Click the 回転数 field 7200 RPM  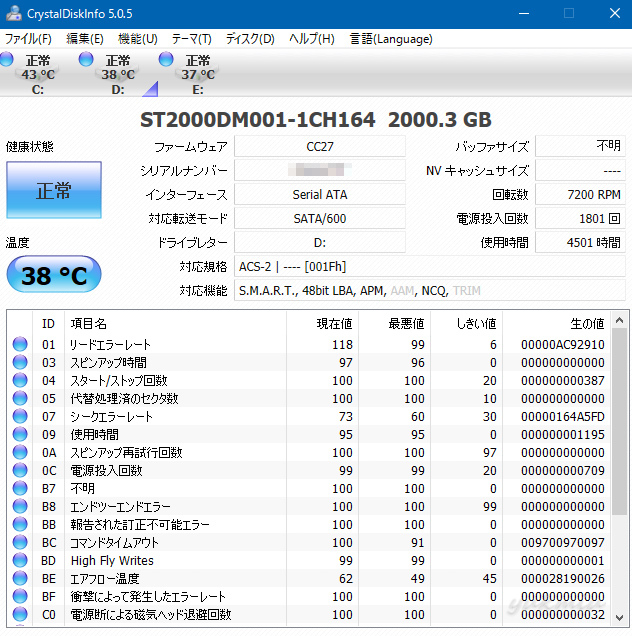(x=580, y=194)
